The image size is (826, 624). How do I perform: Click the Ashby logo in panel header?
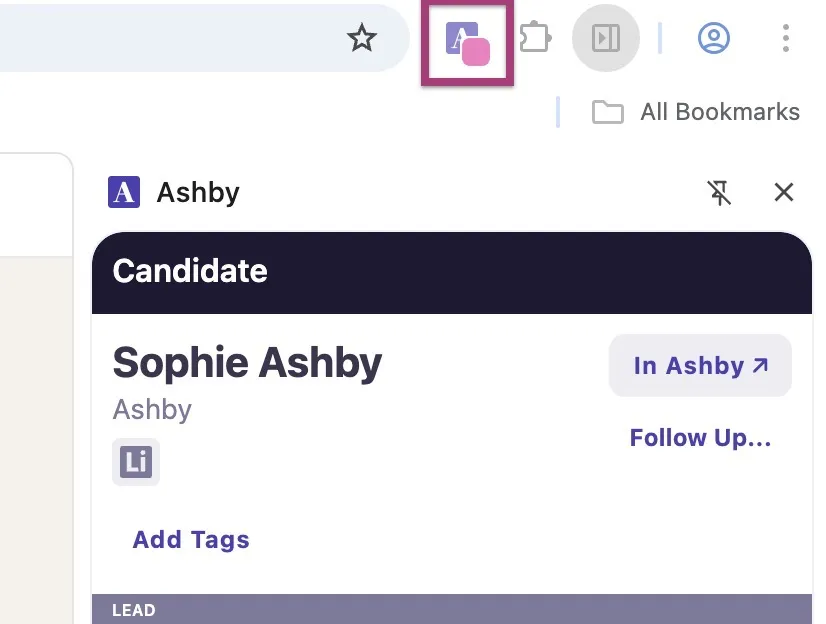(124, 192)
